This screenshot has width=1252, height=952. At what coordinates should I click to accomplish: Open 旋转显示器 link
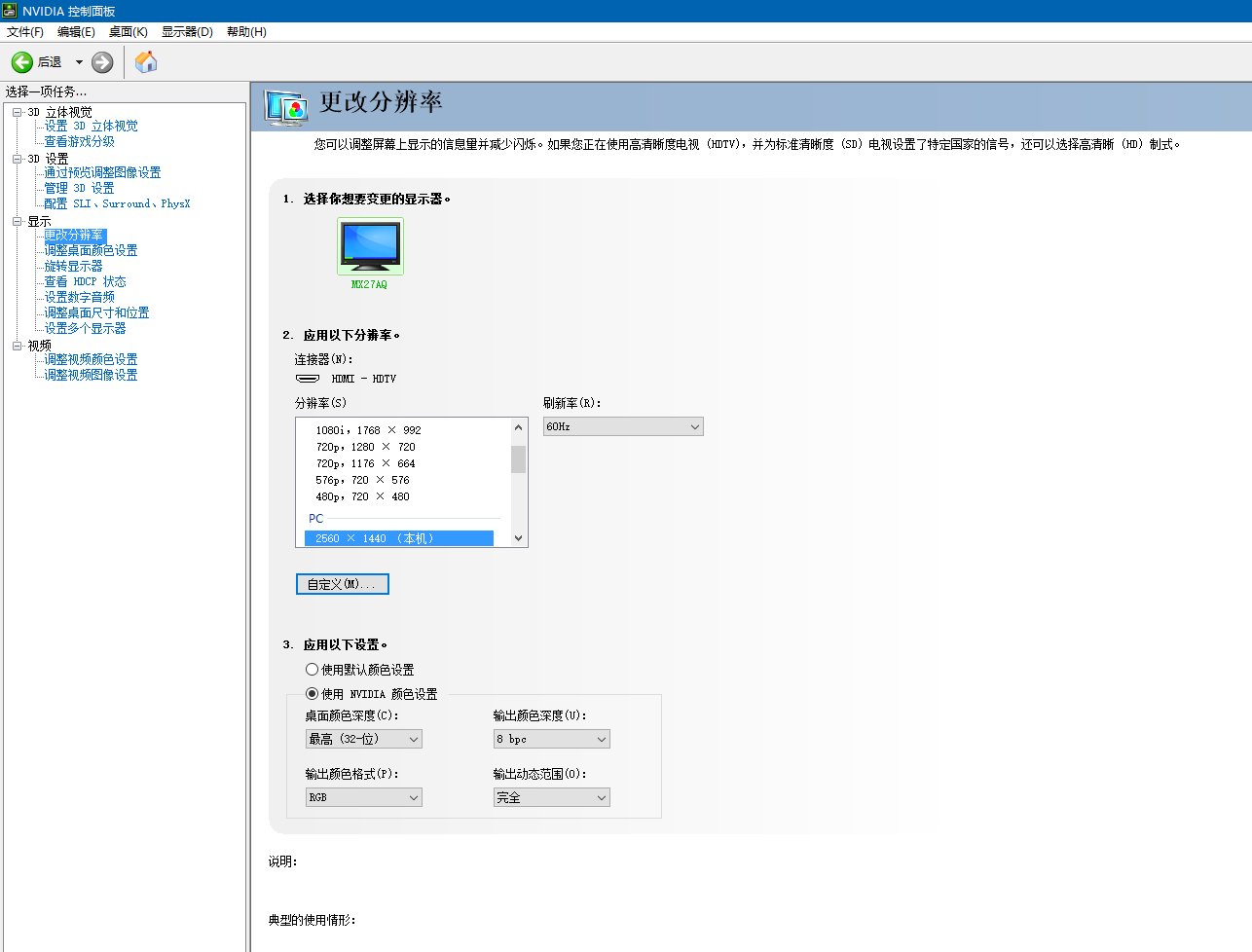(73, 267)
